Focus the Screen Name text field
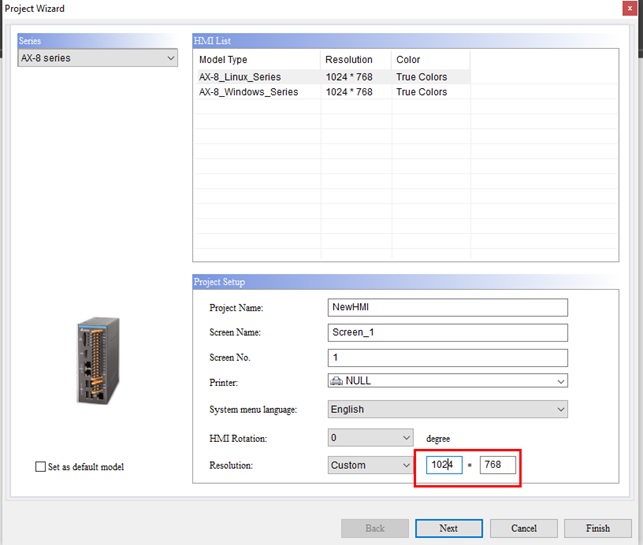Image resolution: width=643 pixels, height=545 pixels. (x=447, y=333)
